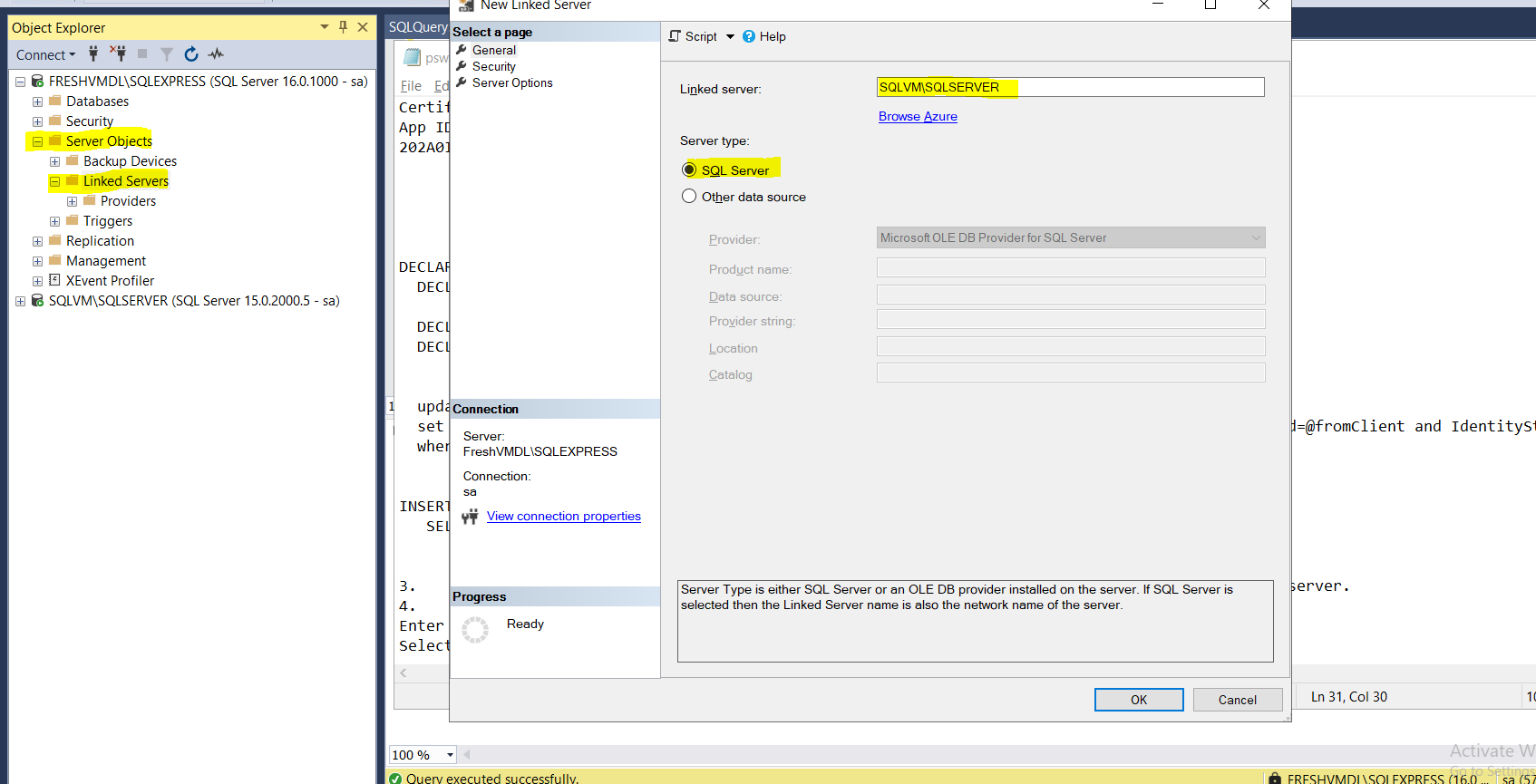Click the connect plug icon in Object Explorer toolbar

93,53
